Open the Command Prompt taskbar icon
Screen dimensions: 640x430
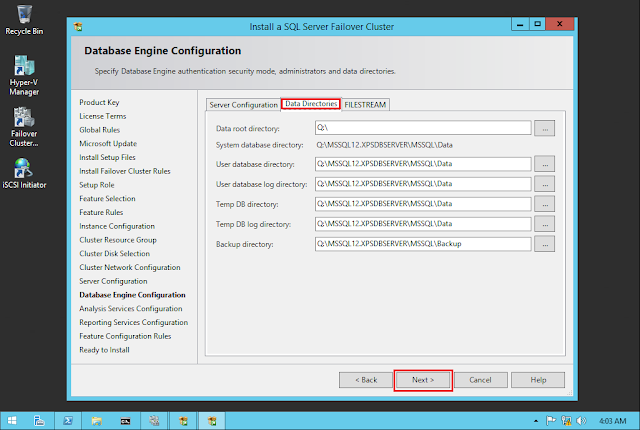tap(125, 421)
